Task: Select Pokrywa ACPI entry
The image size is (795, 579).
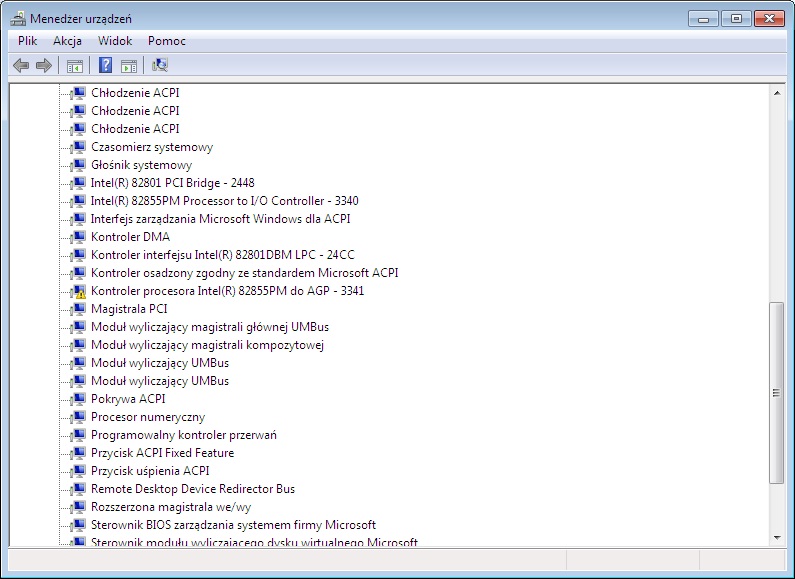Action: 128,399
